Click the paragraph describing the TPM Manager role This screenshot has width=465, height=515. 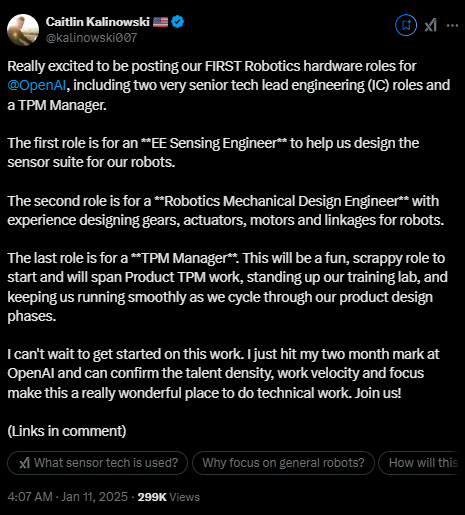[227, 287]
